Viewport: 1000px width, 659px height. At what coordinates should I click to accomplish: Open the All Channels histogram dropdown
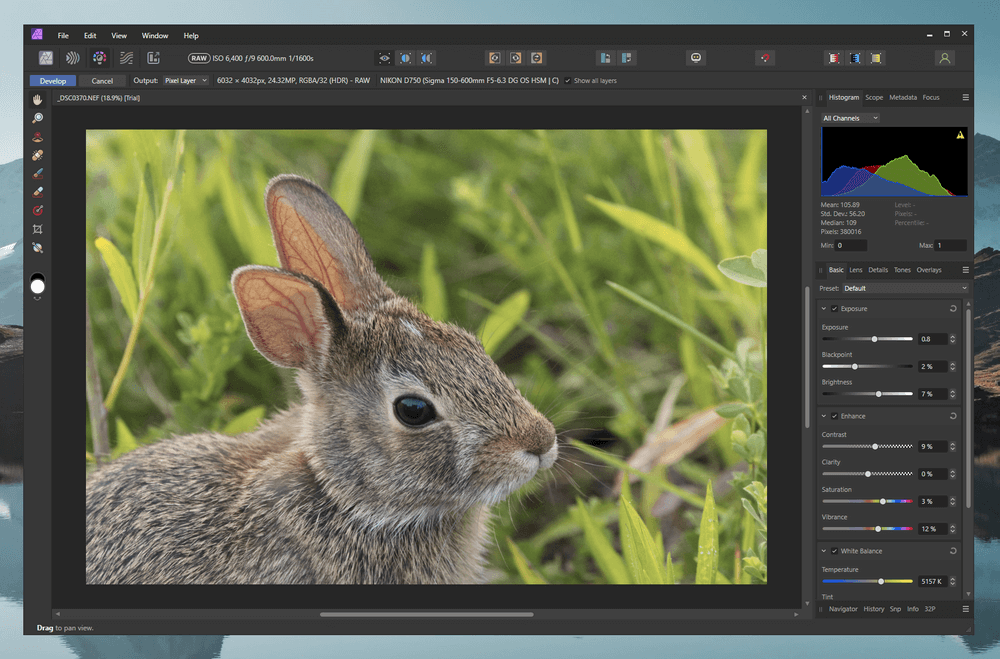click(850, 118)
